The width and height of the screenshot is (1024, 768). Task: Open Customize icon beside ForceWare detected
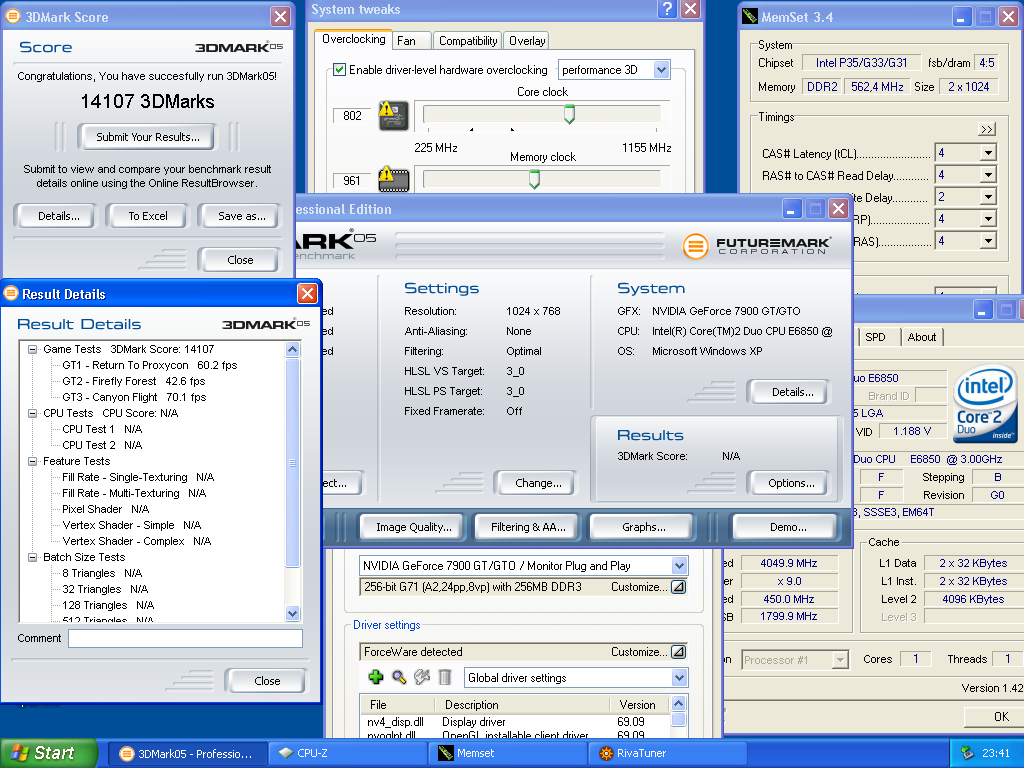coord(679,652)
